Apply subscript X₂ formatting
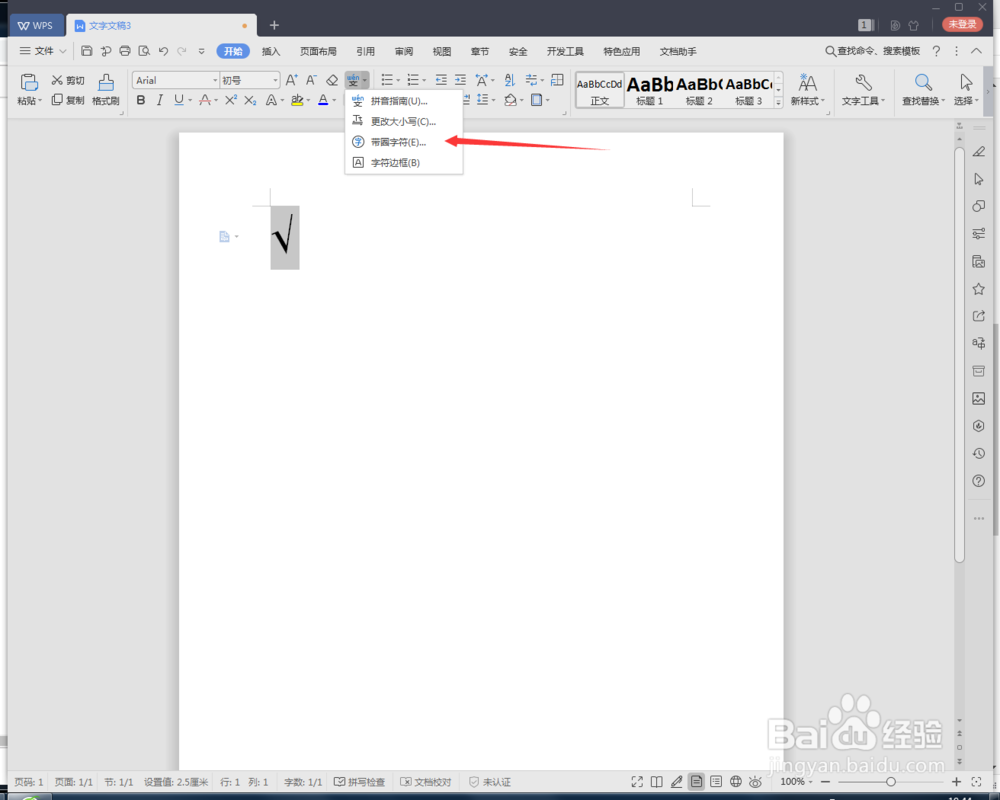This screenshot has width=1000, height=800. click(250, 100)
